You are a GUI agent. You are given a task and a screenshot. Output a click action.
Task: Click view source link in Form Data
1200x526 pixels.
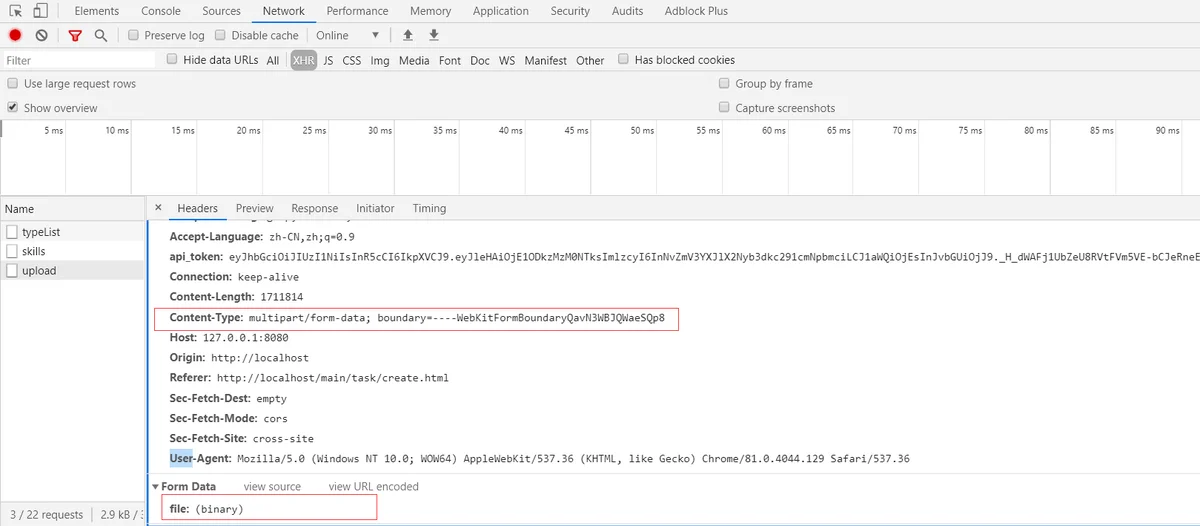272,487
